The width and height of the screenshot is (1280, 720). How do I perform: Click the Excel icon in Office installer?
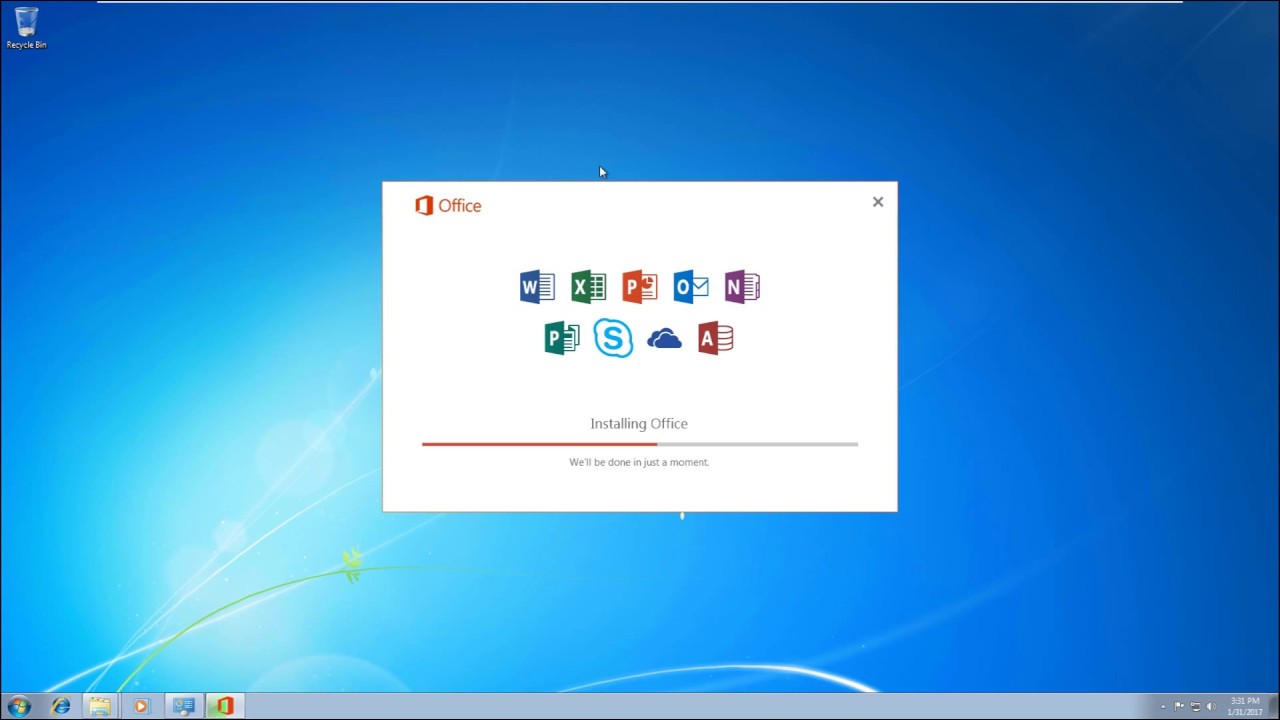(x=588, y=287)
